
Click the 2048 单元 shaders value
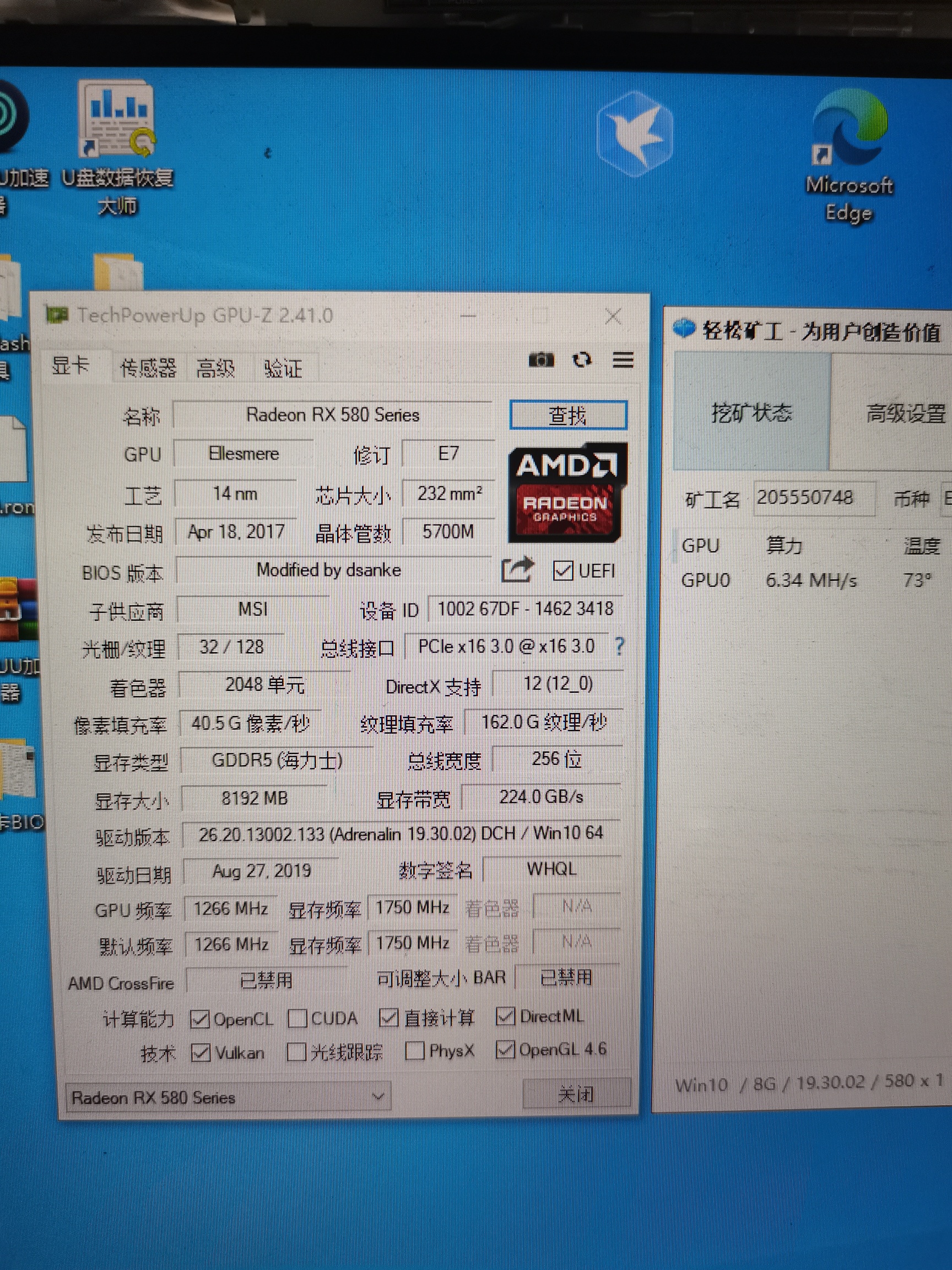coord(264,685)
